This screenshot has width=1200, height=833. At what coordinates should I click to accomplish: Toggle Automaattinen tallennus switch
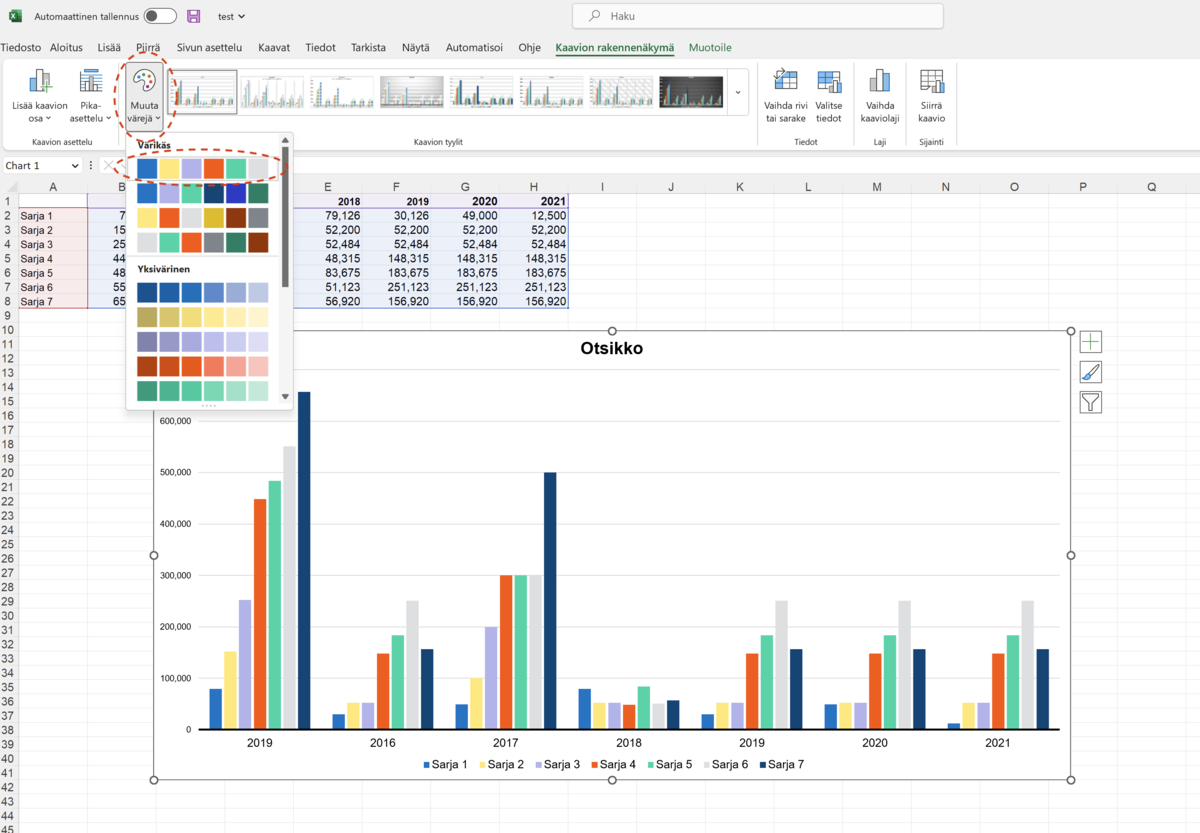click(160, 16)
